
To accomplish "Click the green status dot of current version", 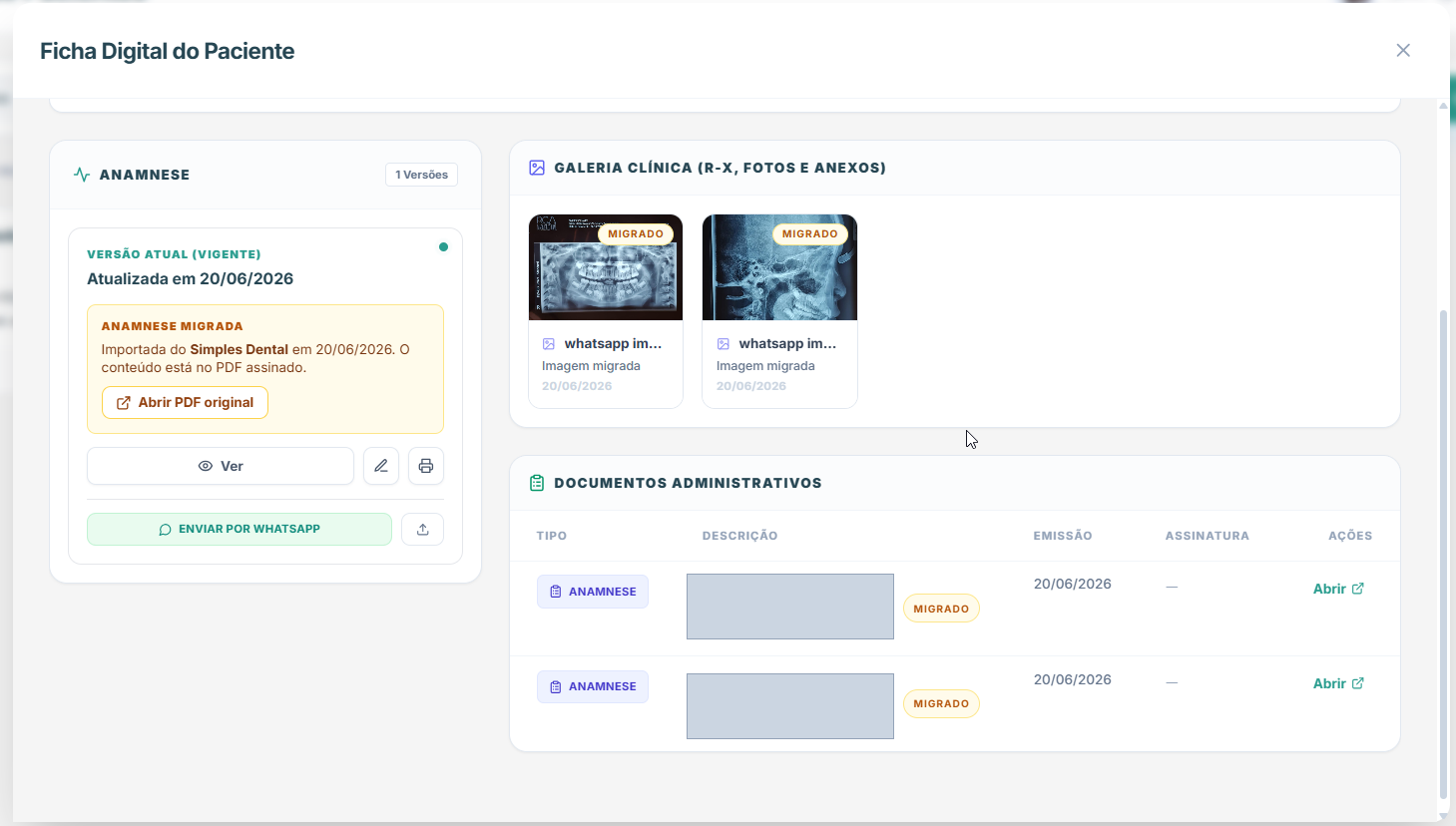I will coord(443,247).
